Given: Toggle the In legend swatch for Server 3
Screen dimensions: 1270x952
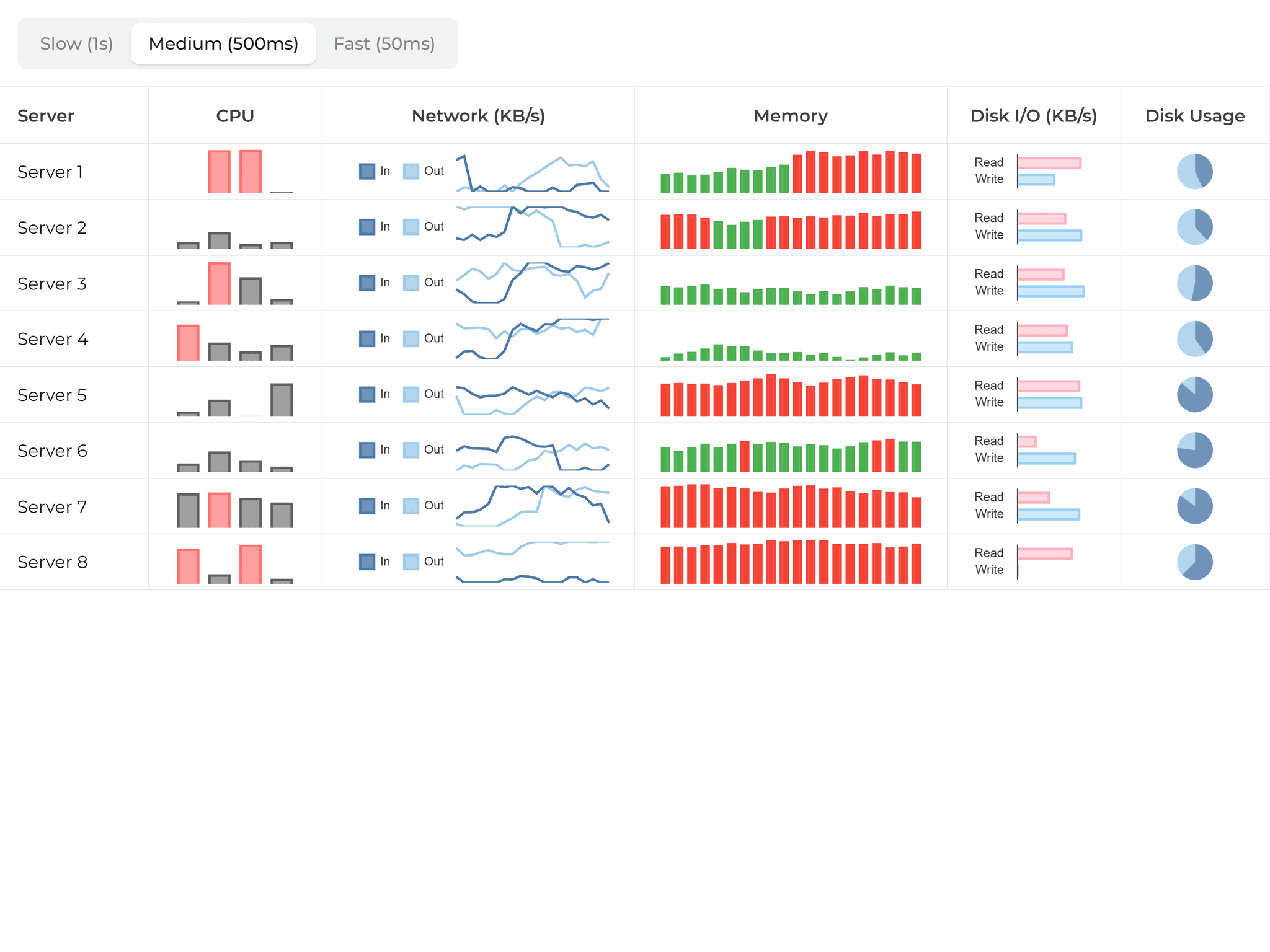Looking at the screenshot, I should click(x=367, y=283).
